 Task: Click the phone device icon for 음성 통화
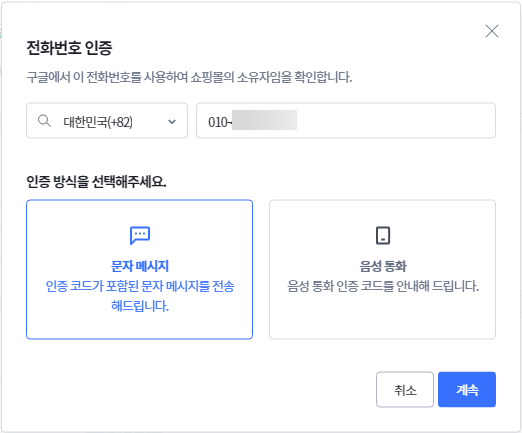point(383,236)
